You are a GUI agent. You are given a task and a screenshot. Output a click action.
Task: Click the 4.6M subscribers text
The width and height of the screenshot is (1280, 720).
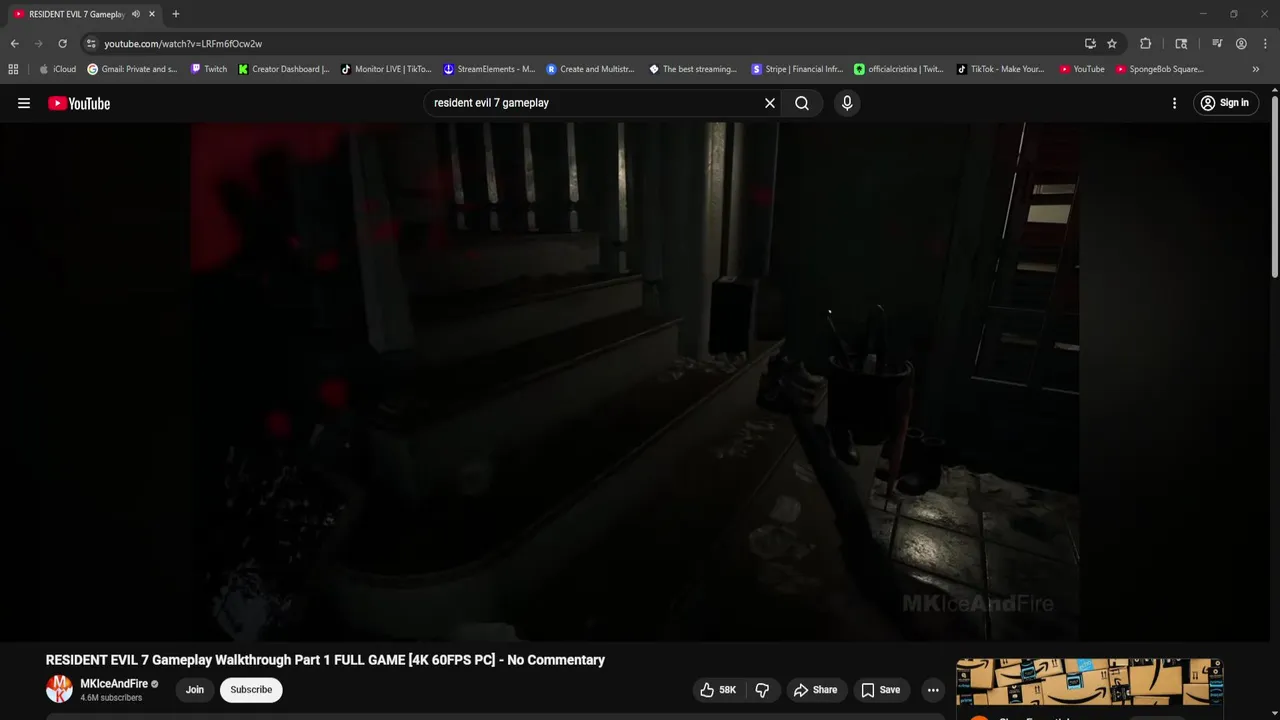tap(111, 698)
